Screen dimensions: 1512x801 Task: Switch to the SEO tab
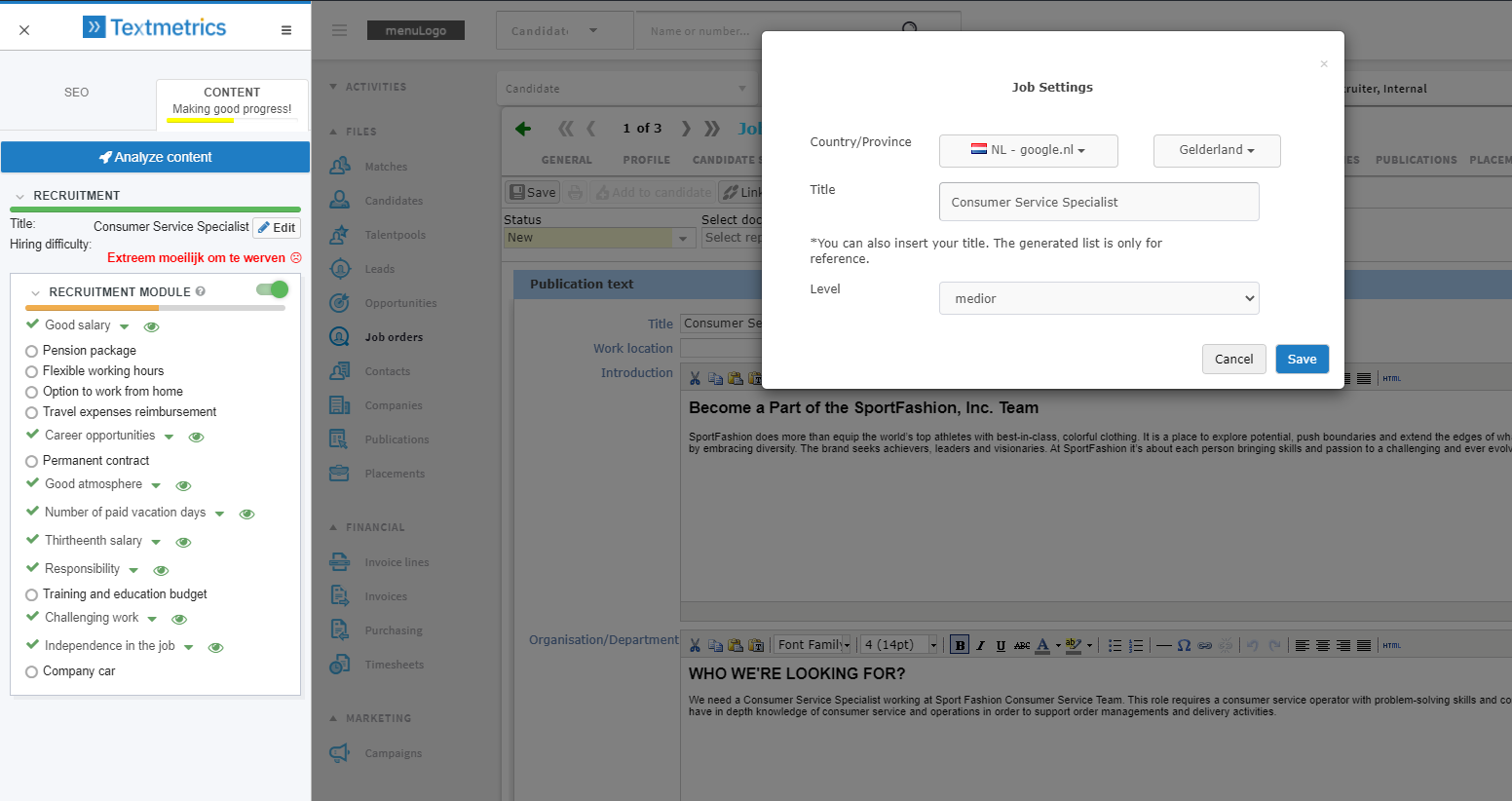(76, 93)
